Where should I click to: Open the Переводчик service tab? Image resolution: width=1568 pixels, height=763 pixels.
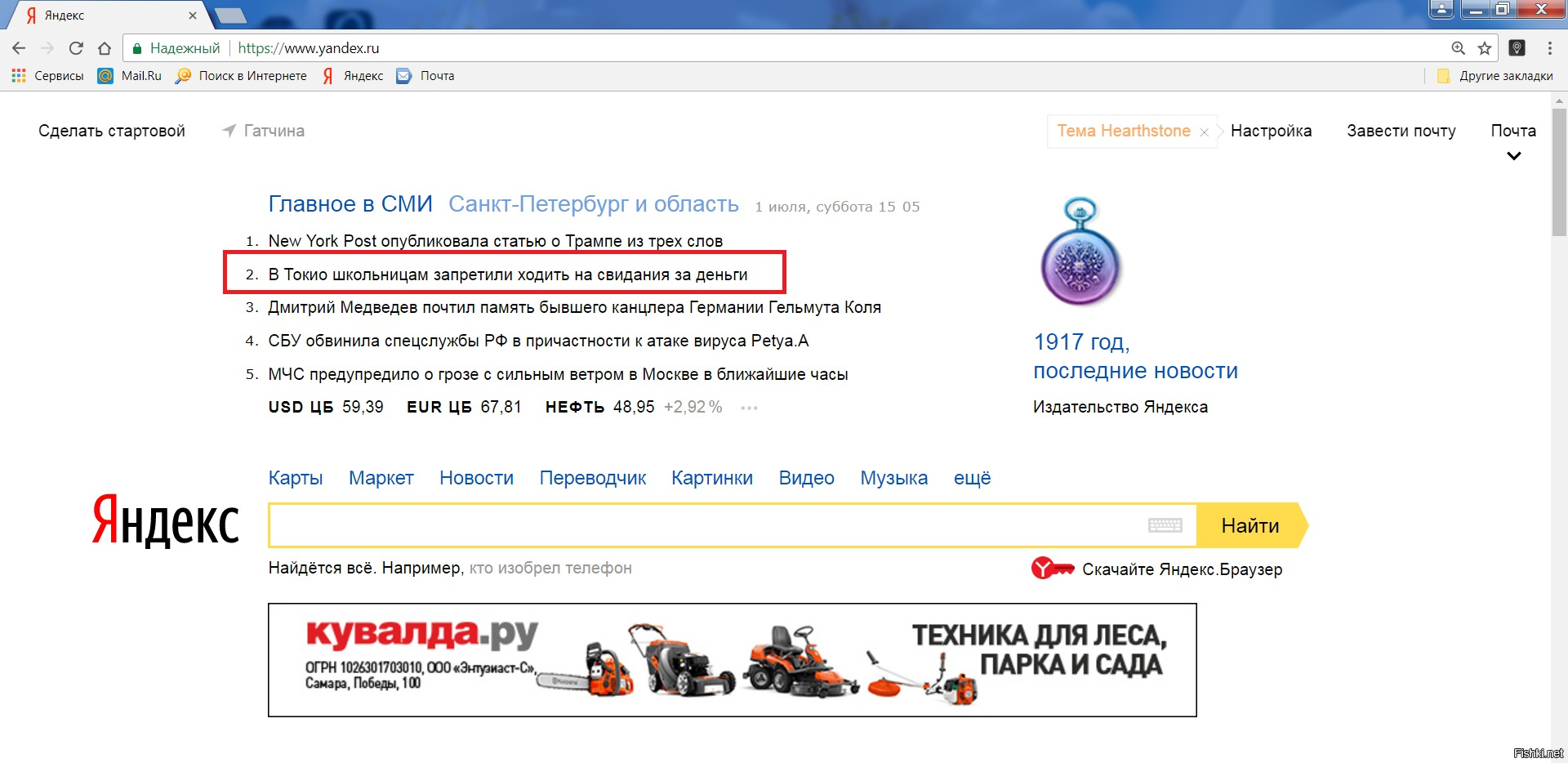pyautogui.click(x=593, y=478)
